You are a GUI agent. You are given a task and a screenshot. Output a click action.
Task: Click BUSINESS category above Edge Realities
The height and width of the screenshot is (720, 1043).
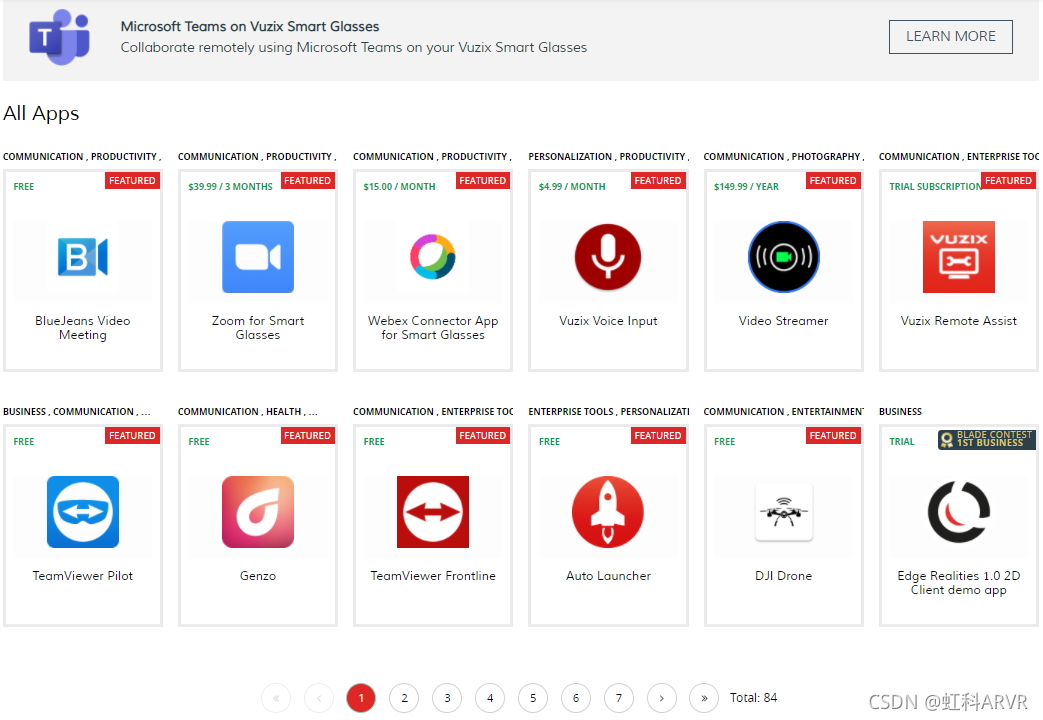tap(900, 411)
